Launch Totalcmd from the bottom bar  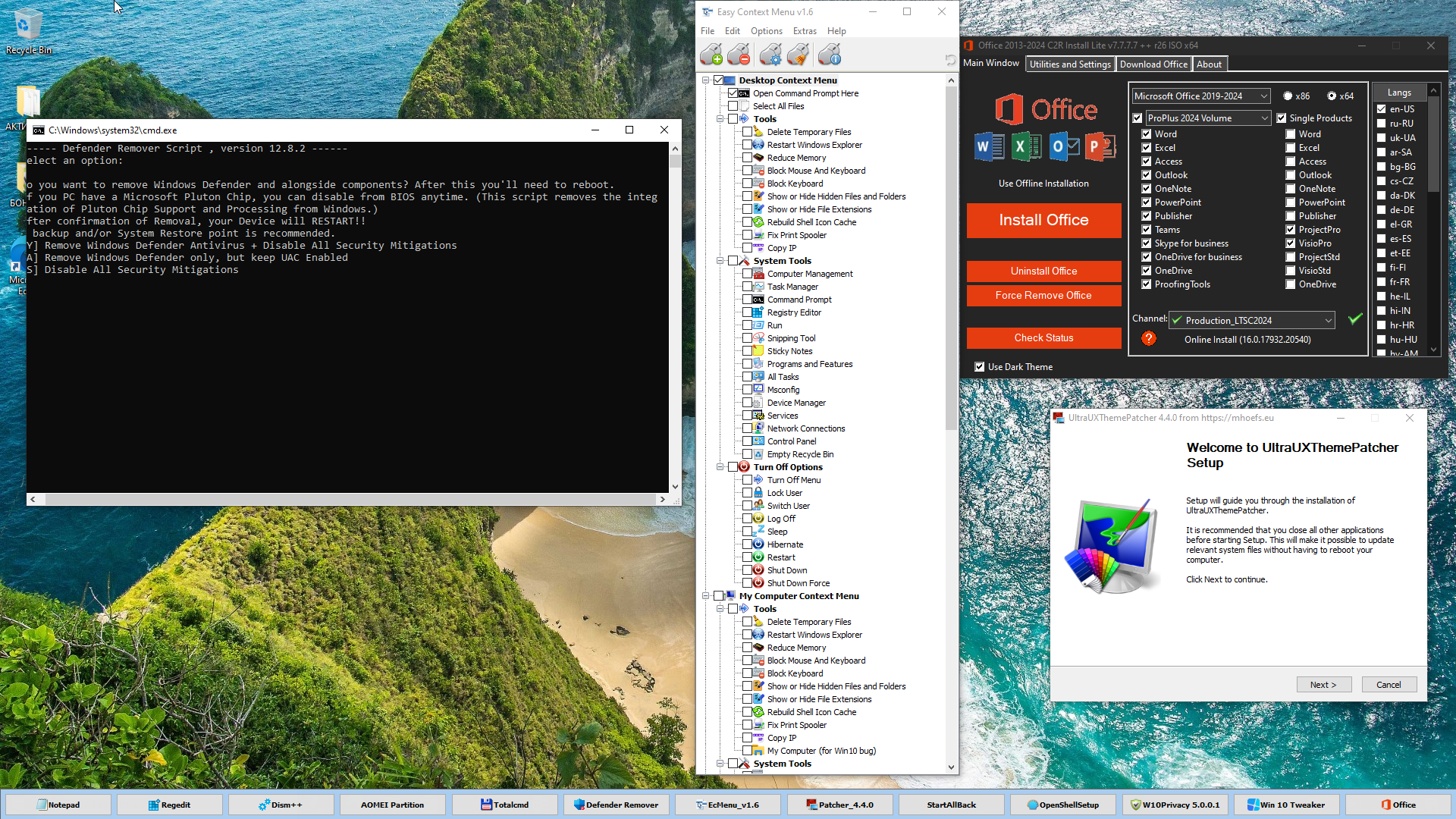pyautogui.click(x=504, y=805)
